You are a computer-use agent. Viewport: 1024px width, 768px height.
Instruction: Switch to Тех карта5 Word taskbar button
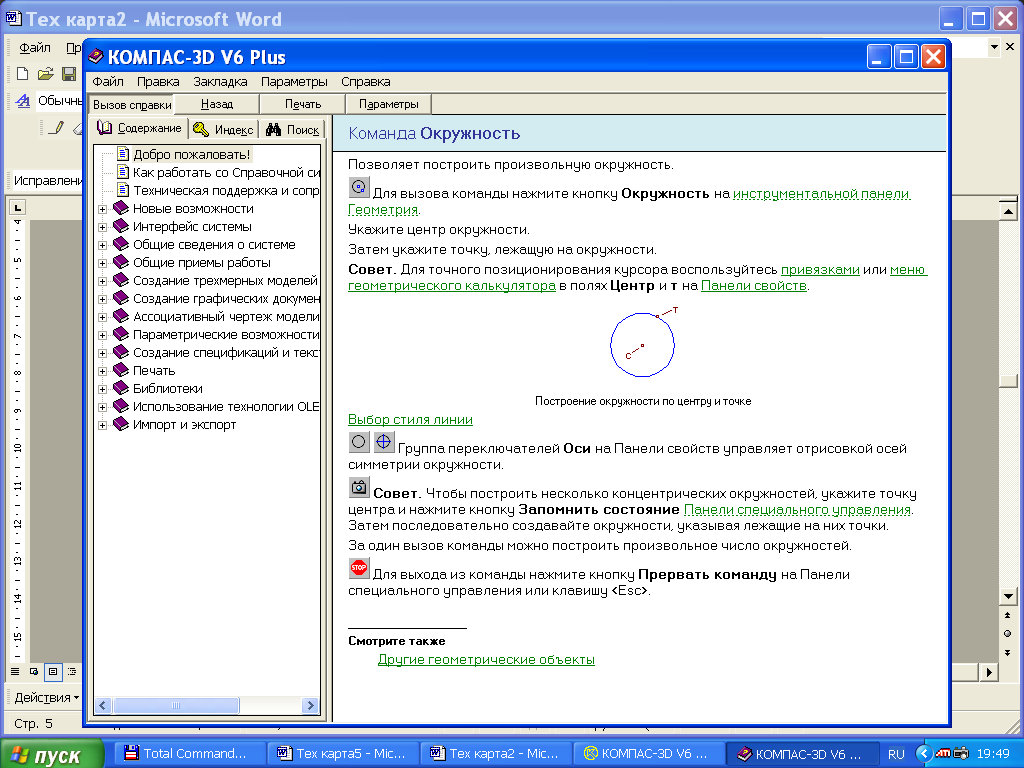pos(343,753)
